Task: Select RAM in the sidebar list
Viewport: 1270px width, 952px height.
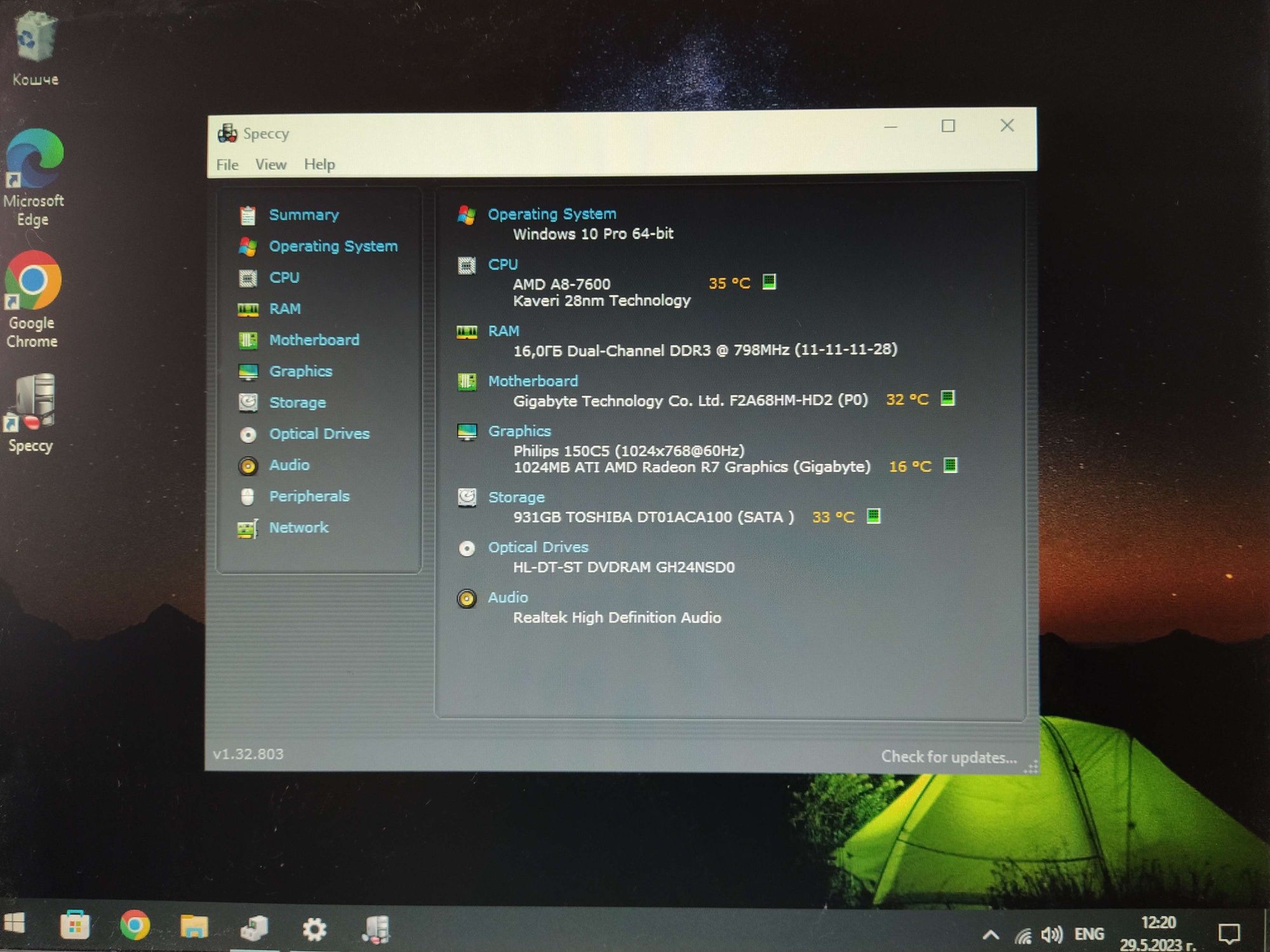Action: pyautogui.click(x=284, y=309)
